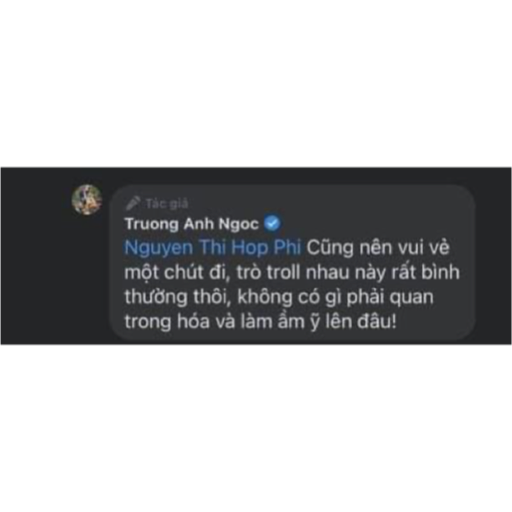Click the dark area left of avatar
The width and height of the screenshot is (512, 512).
[36, 256]
